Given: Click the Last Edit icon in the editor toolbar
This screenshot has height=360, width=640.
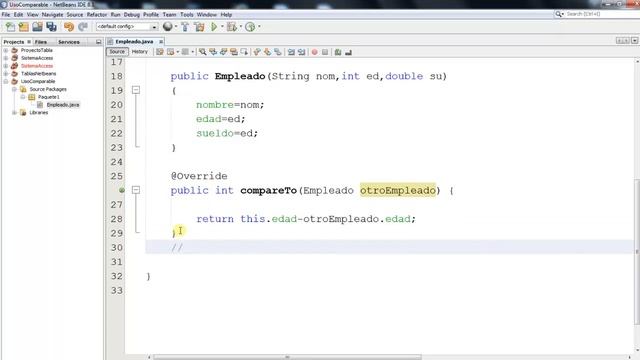Looking at the screenshot, I should [x=160, y=52].
